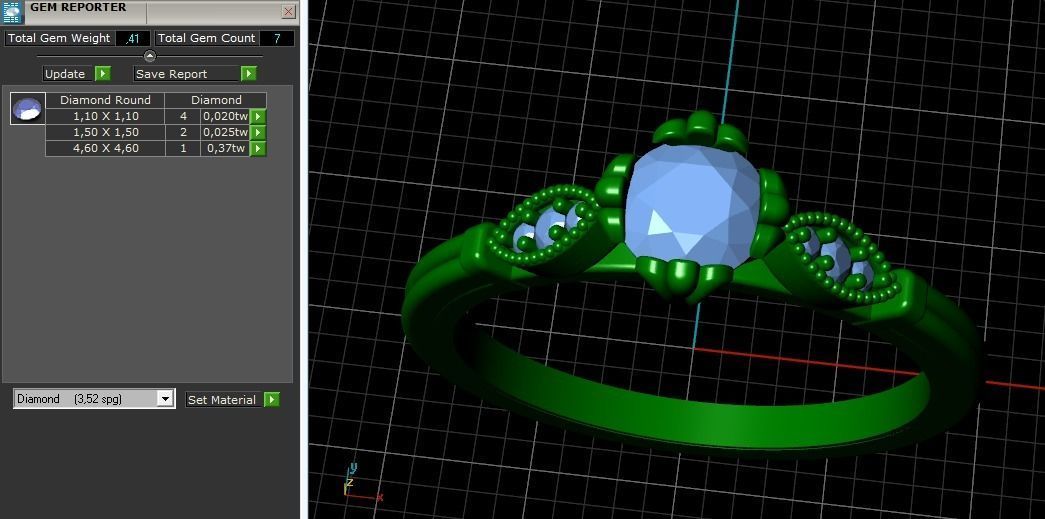Viewport: 1045px width, 519px height.
Task: Click the Diamond material column header
Action: [216, 100]
